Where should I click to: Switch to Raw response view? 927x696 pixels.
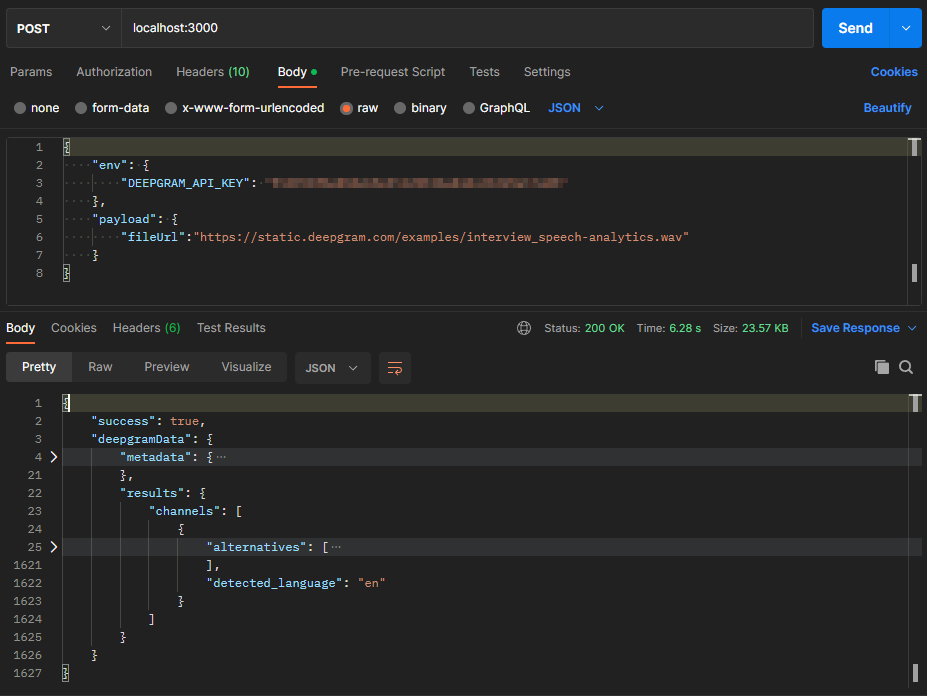pyautogui.click(x=101, y=367)
